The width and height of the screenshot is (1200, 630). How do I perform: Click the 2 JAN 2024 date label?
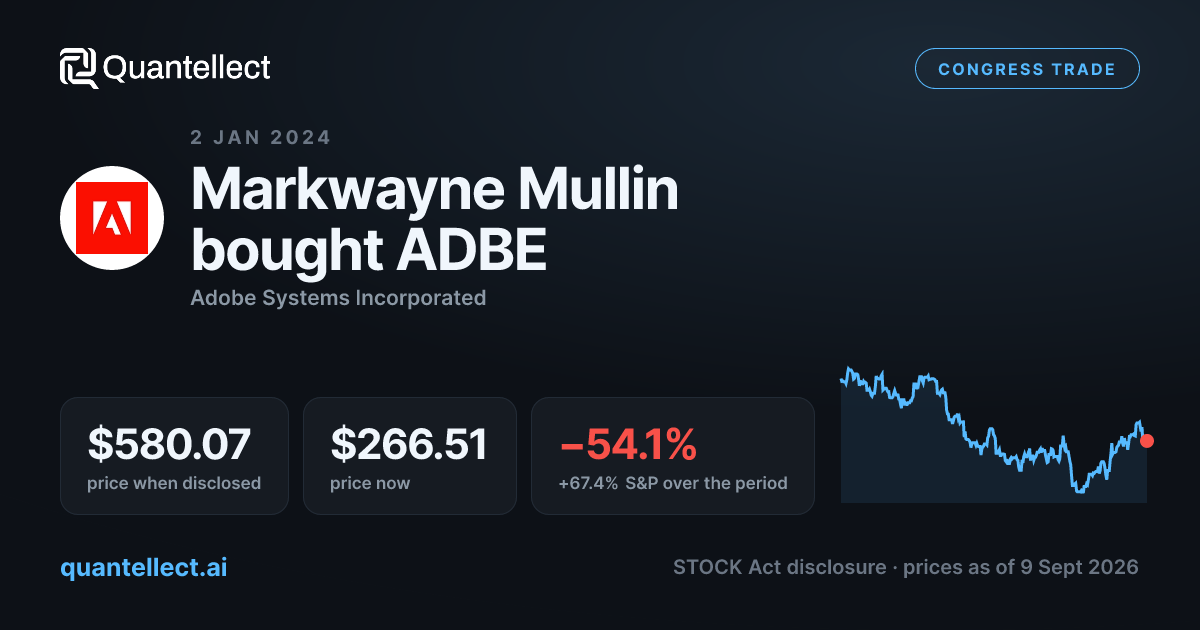tap(260, 137)
